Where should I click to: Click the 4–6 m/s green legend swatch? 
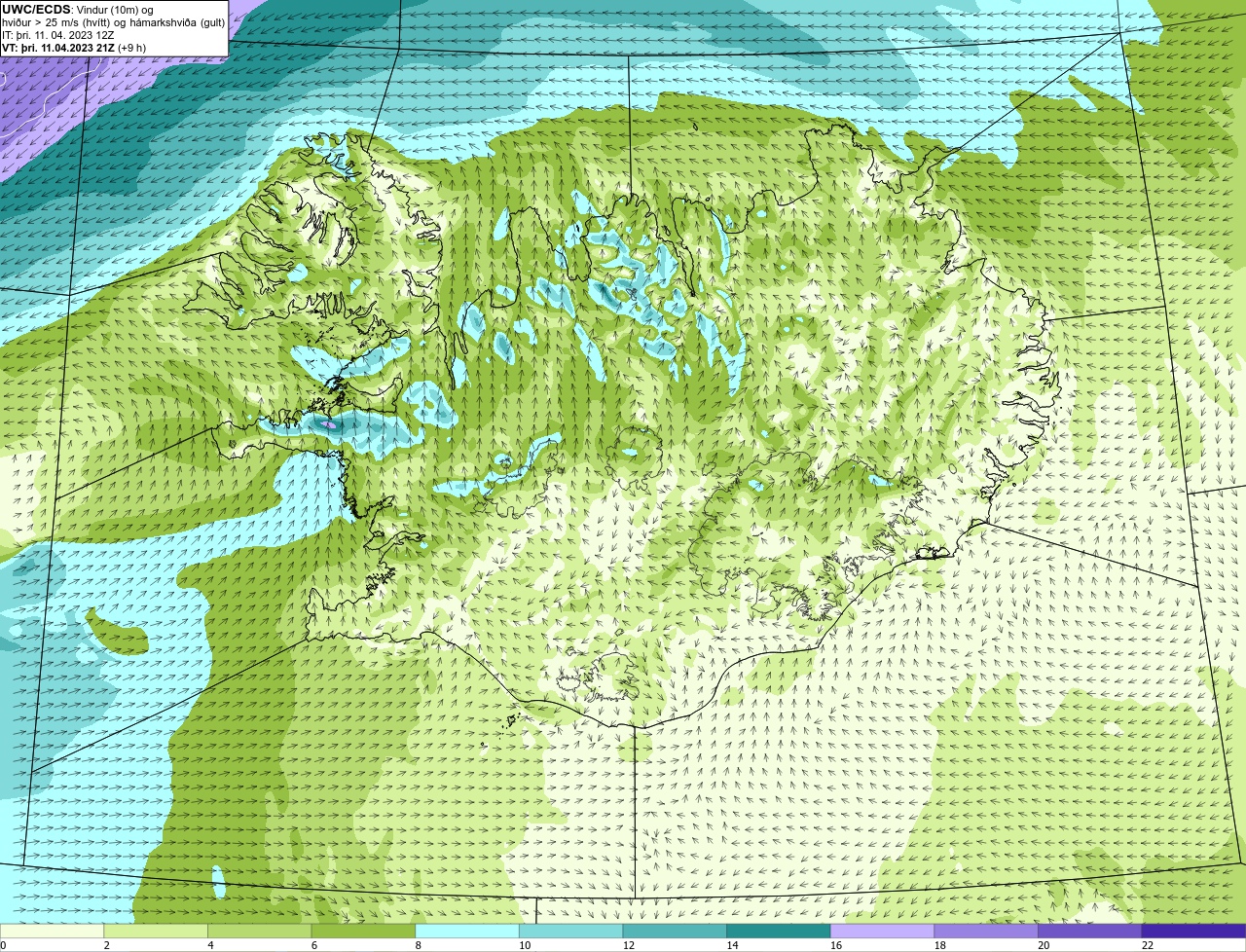(259, 931)
